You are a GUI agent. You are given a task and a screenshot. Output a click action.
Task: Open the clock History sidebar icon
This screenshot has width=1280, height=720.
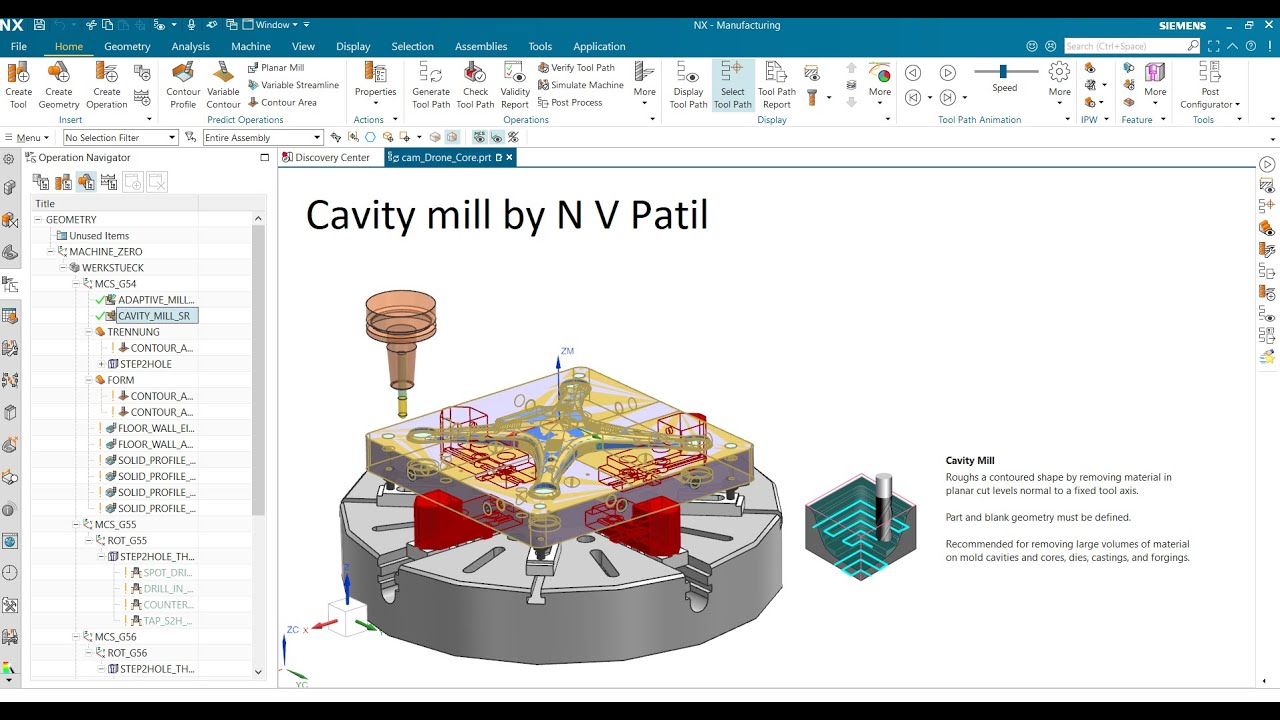[10, 573]
